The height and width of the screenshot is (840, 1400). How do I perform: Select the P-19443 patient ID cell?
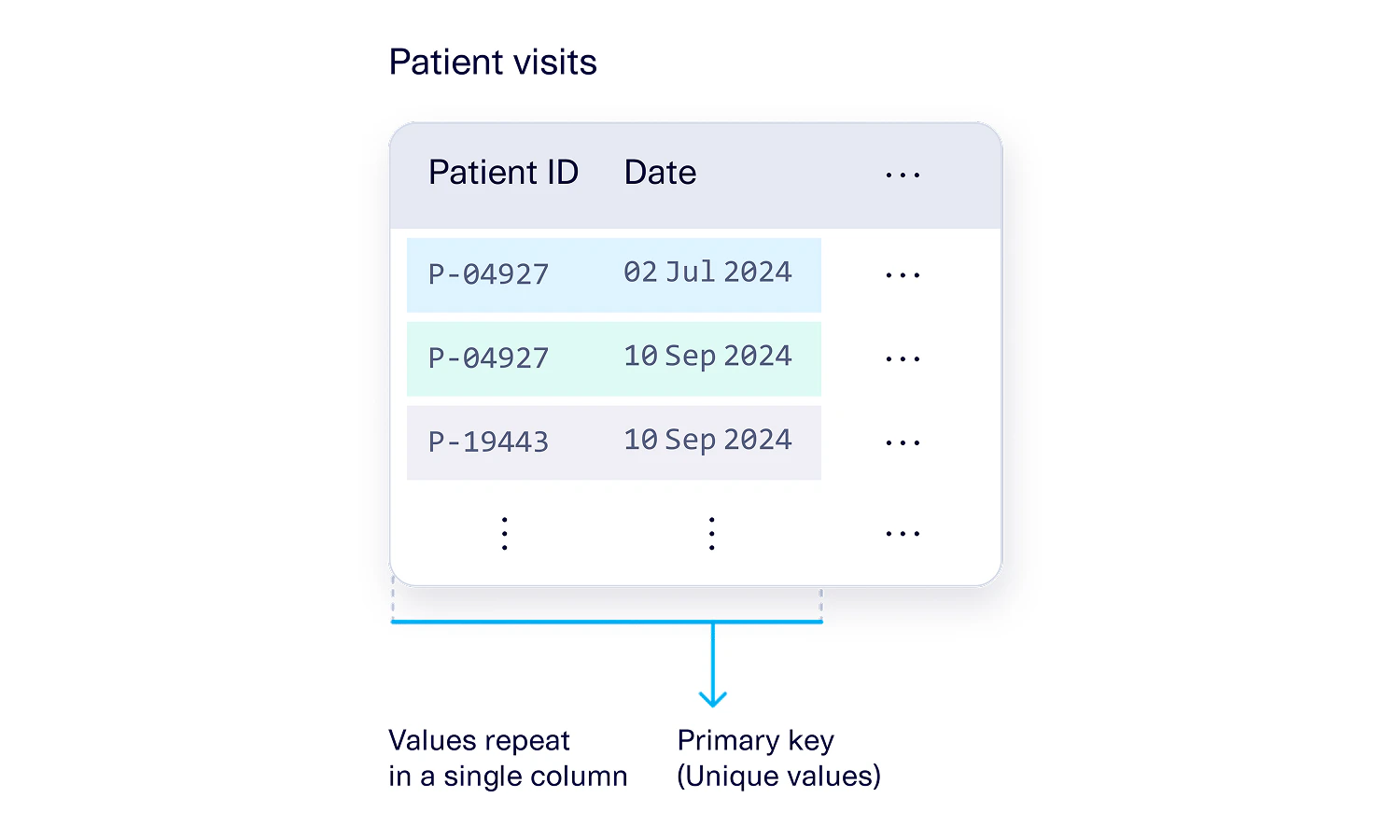(x=488, y=442)
